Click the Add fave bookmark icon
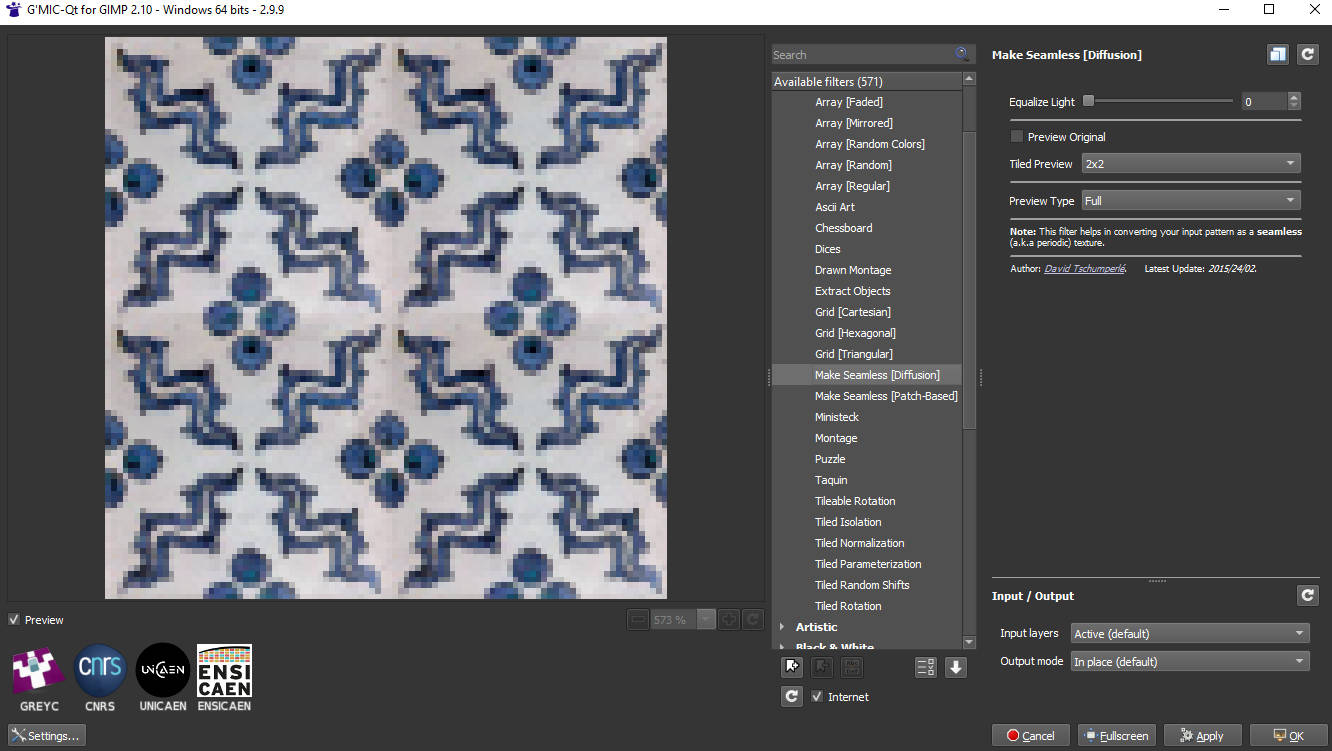 click(x=792, y=667)
